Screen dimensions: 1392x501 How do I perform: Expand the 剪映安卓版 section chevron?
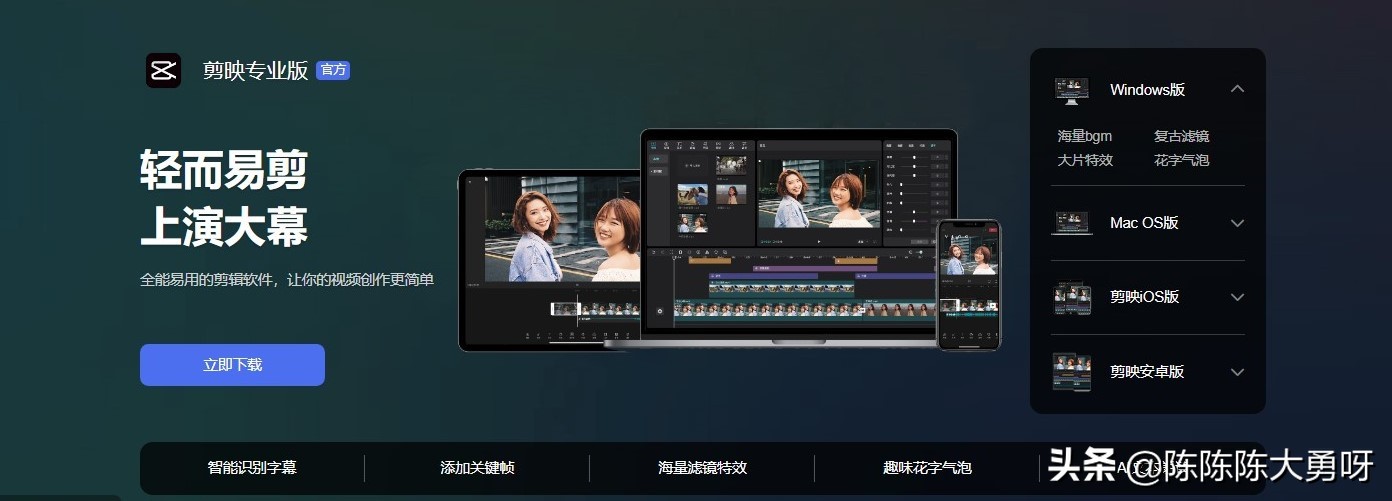tap(1237, 372)
